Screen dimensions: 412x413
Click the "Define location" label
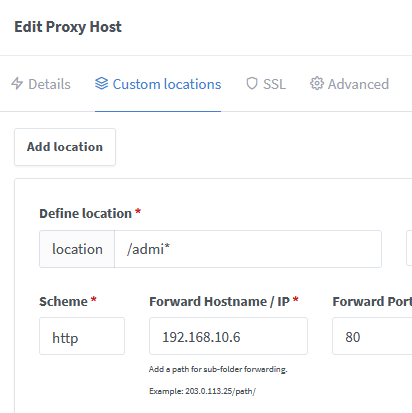[85, 214]
